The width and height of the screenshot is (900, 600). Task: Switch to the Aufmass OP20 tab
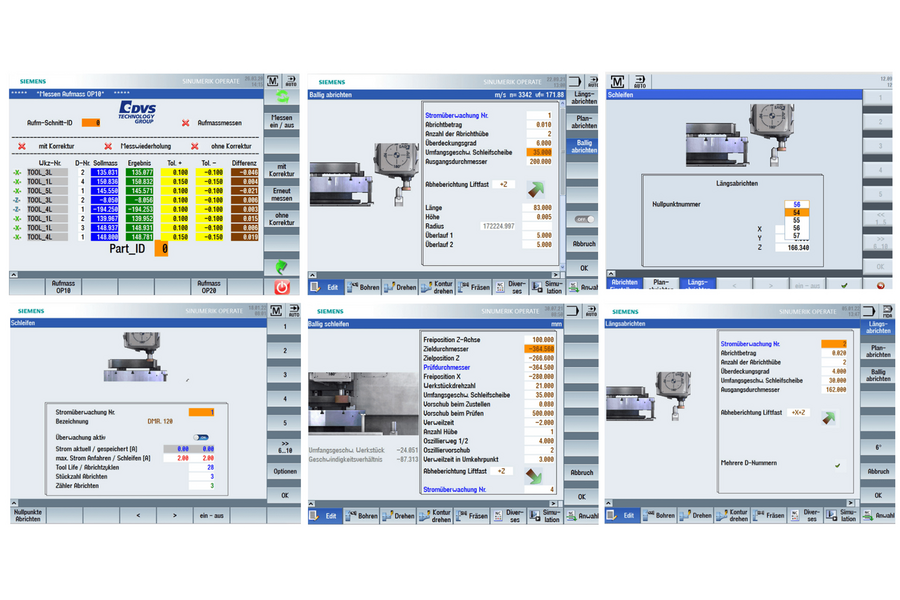209,285
